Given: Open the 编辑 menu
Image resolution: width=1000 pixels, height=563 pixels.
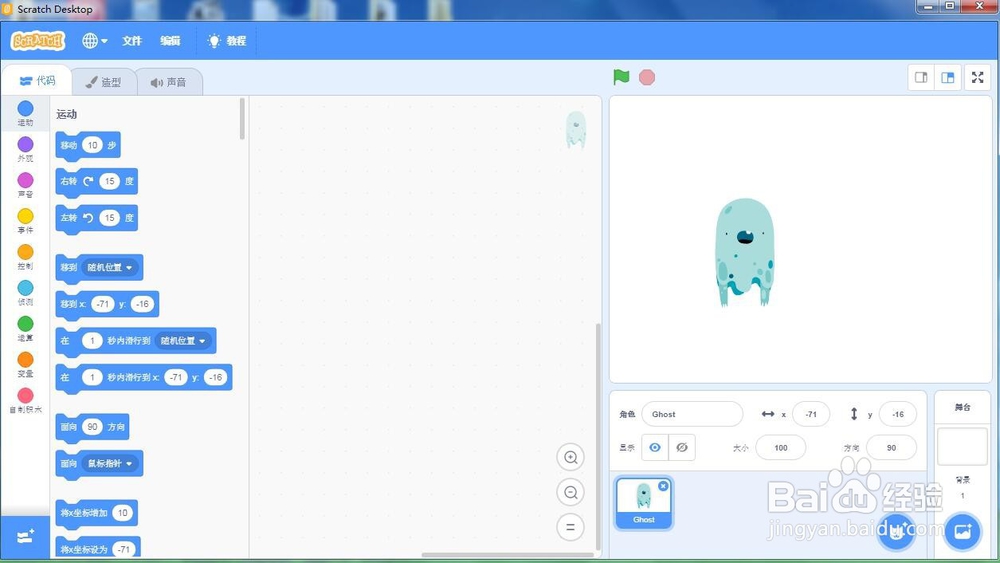Looking at the screenshot, I should 170,41.
